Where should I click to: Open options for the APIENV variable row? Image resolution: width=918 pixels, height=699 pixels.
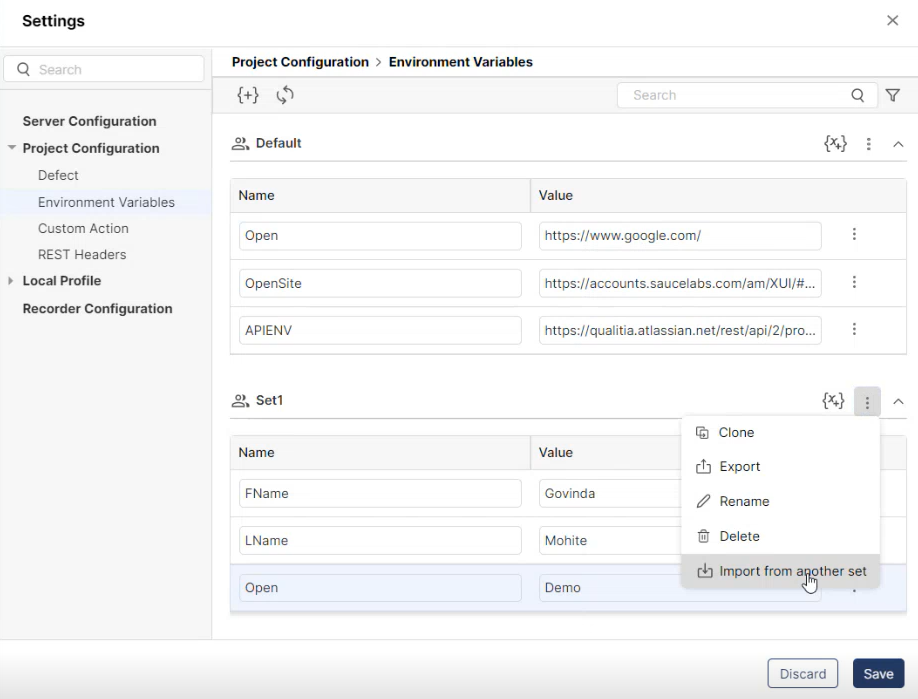pos(854,329)
